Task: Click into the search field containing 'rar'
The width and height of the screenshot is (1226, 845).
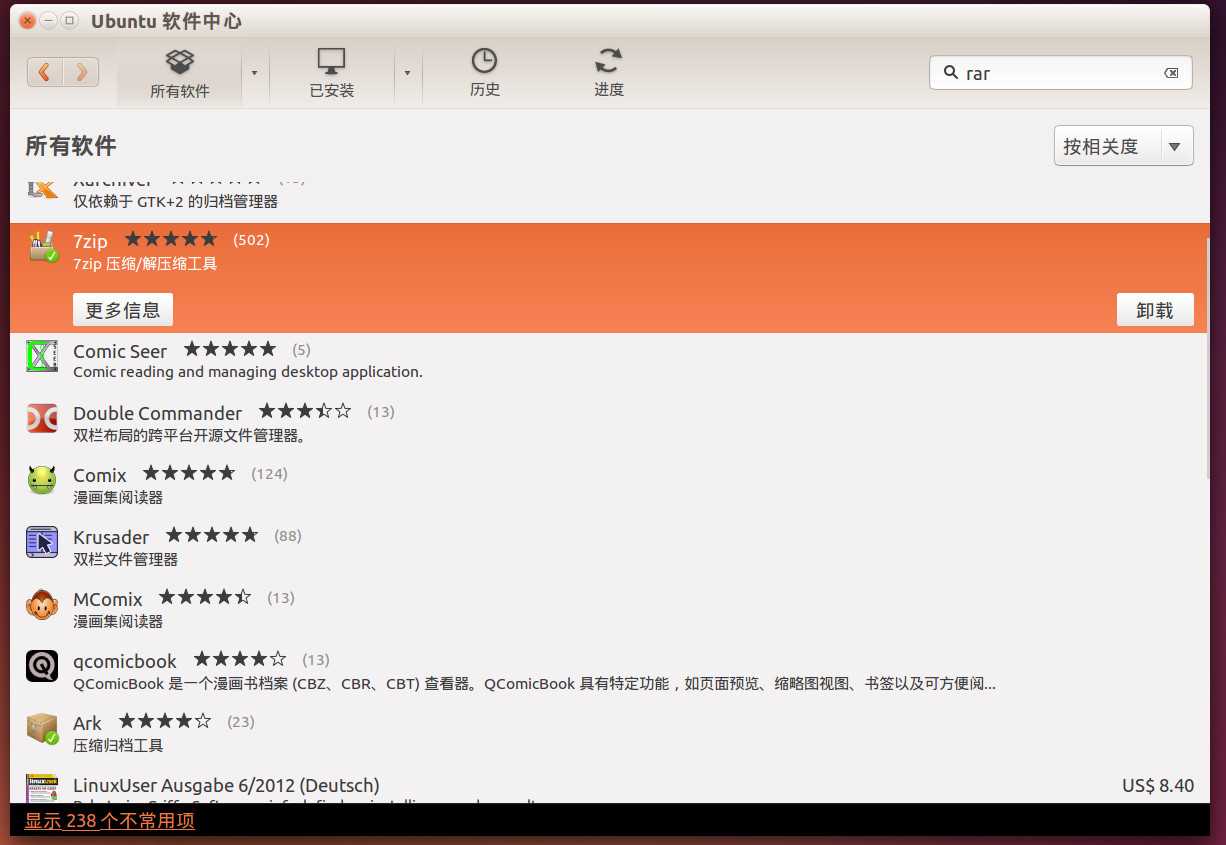Action: [1060, 73]
